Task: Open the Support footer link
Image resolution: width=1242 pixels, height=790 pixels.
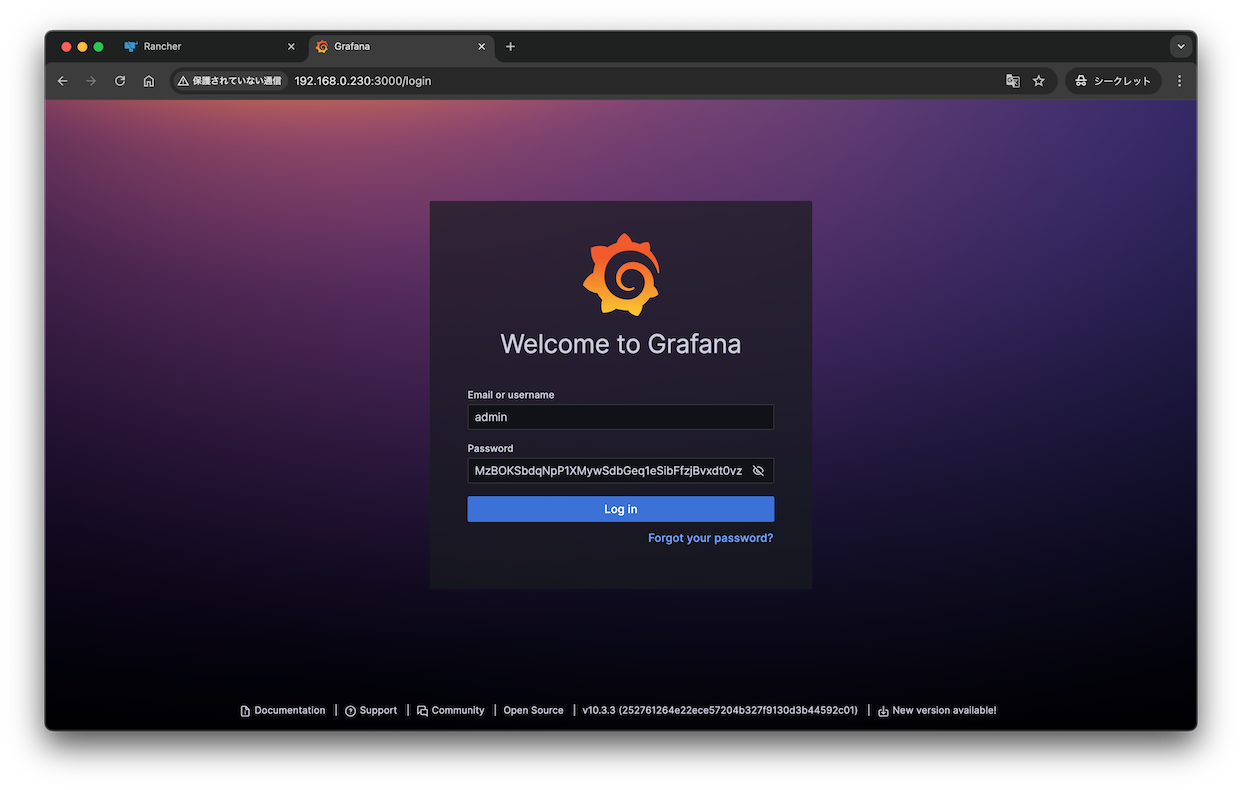Action: (x=371, y=711)
